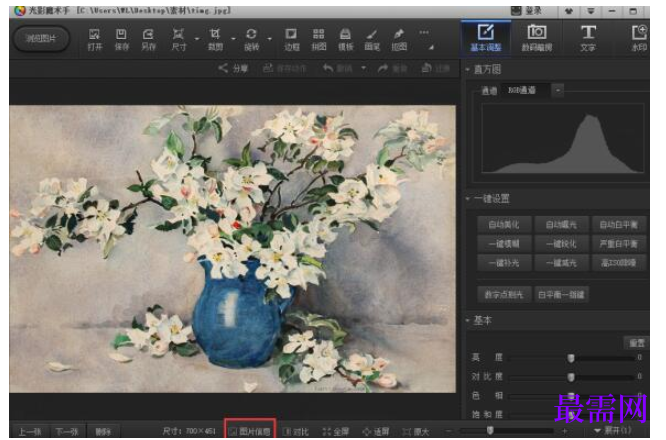Screen dimensions: 666x440
Task: Enter full screen with the 全屏 icon
Action: pyautogui.click(x=336, y=432)
